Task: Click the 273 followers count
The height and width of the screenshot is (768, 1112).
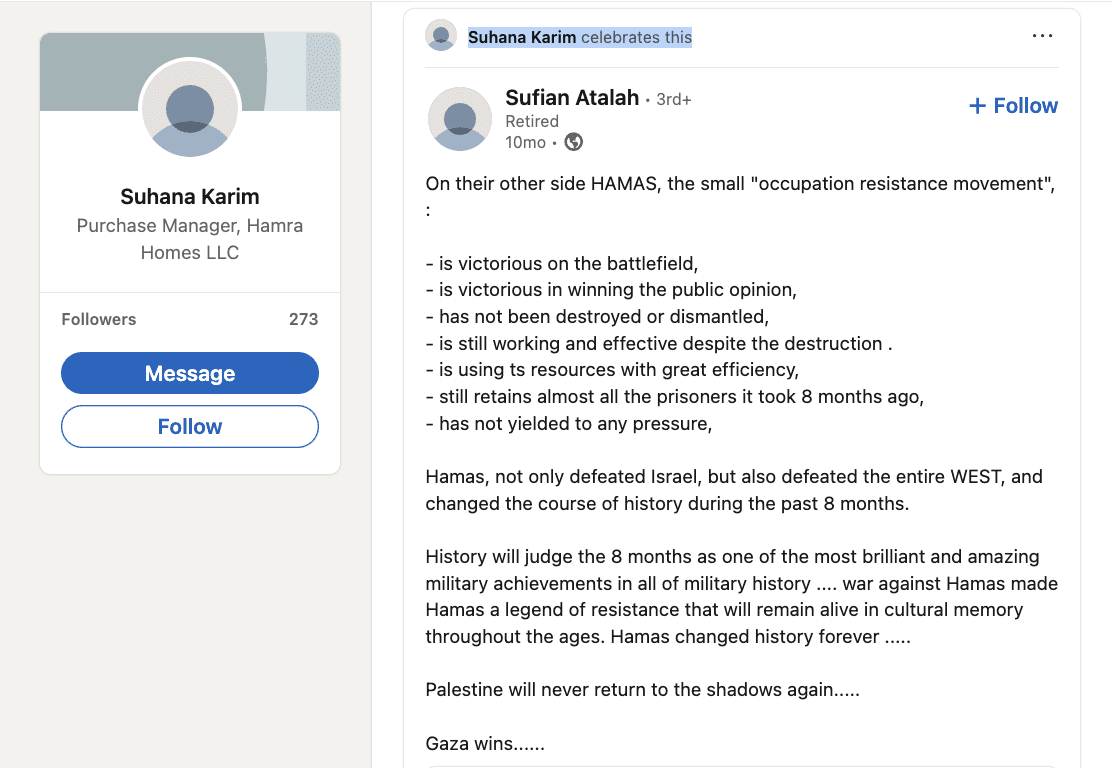Action: pyautogui.click(x=304, y=319)
